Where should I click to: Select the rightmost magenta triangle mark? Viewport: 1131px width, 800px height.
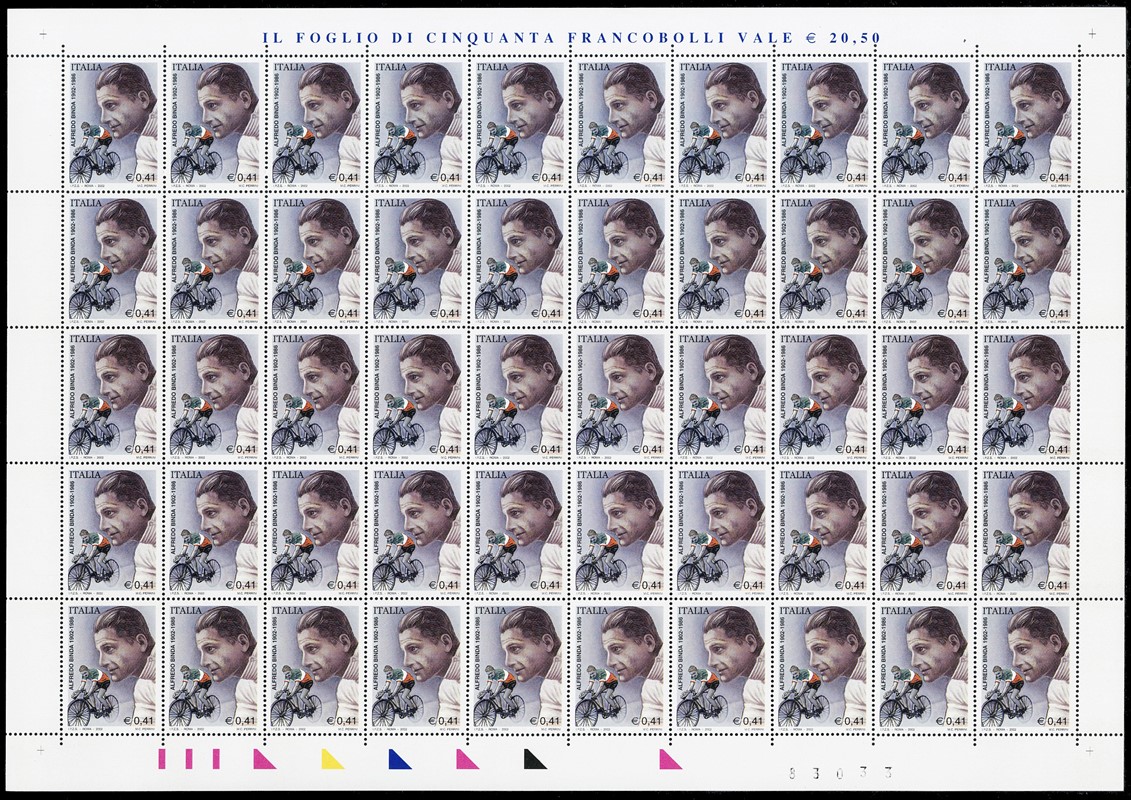tap(669, 760)
